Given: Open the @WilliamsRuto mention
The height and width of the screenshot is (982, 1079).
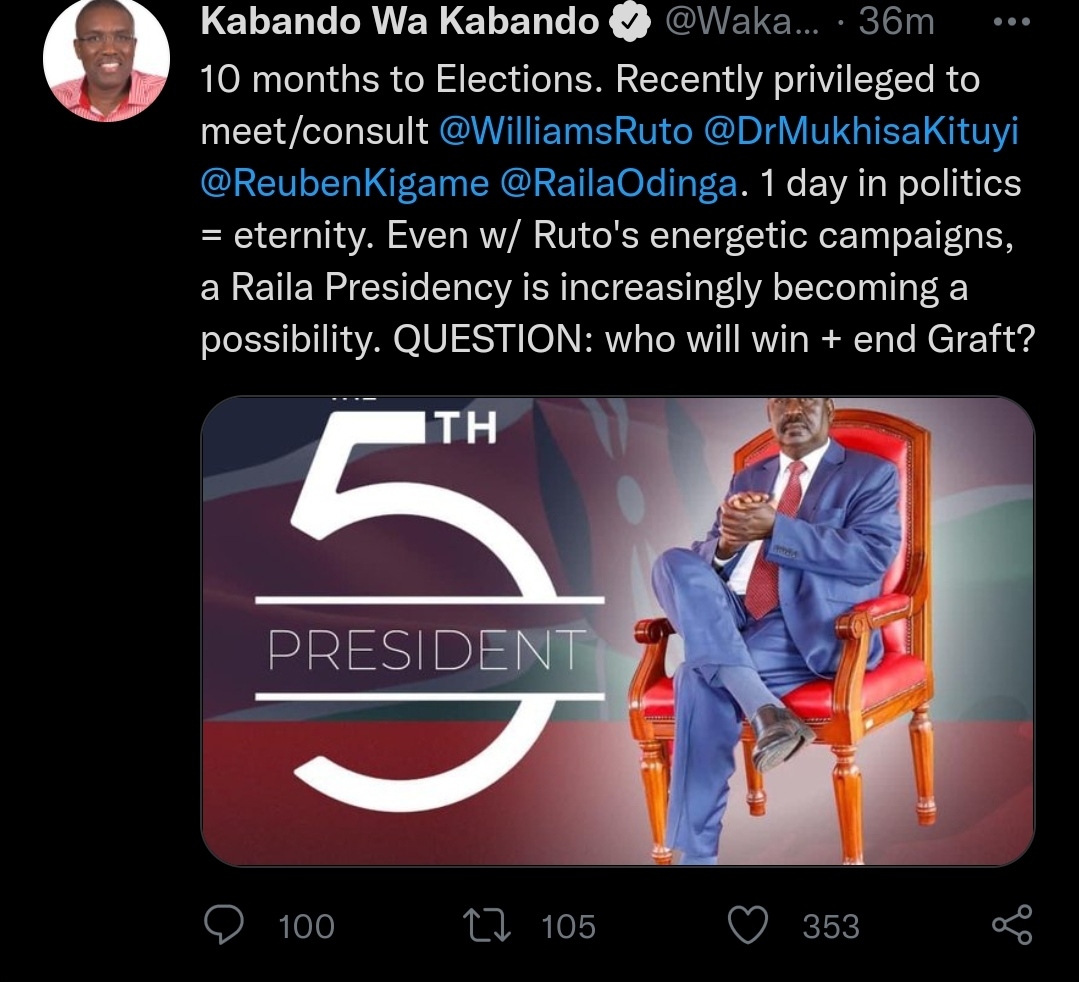Looking at the screenshot, I should 565,131.
